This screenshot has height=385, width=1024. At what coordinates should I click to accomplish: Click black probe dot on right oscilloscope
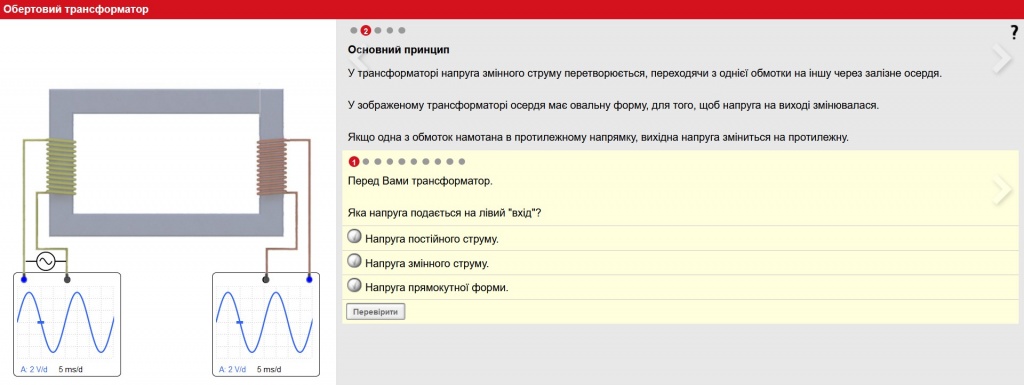point(266,279)
